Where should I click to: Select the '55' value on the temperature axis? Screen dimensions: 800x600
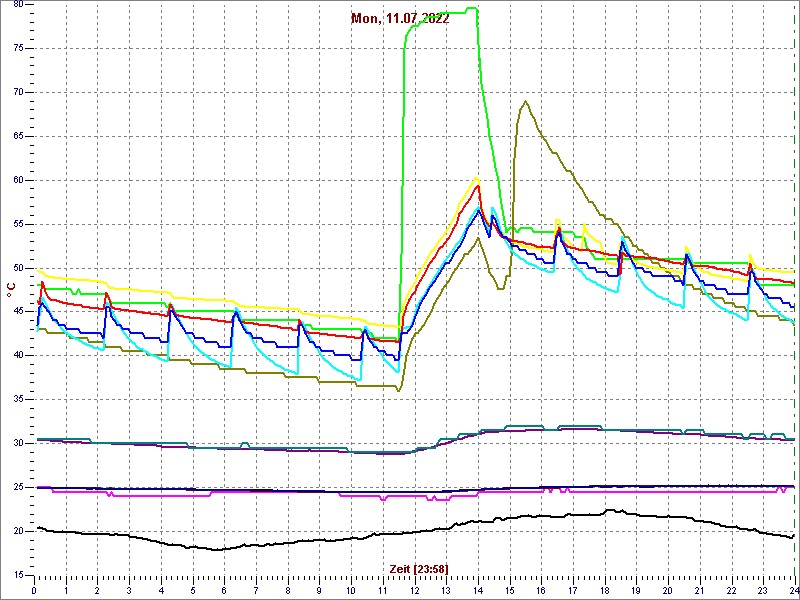(17, 224)
